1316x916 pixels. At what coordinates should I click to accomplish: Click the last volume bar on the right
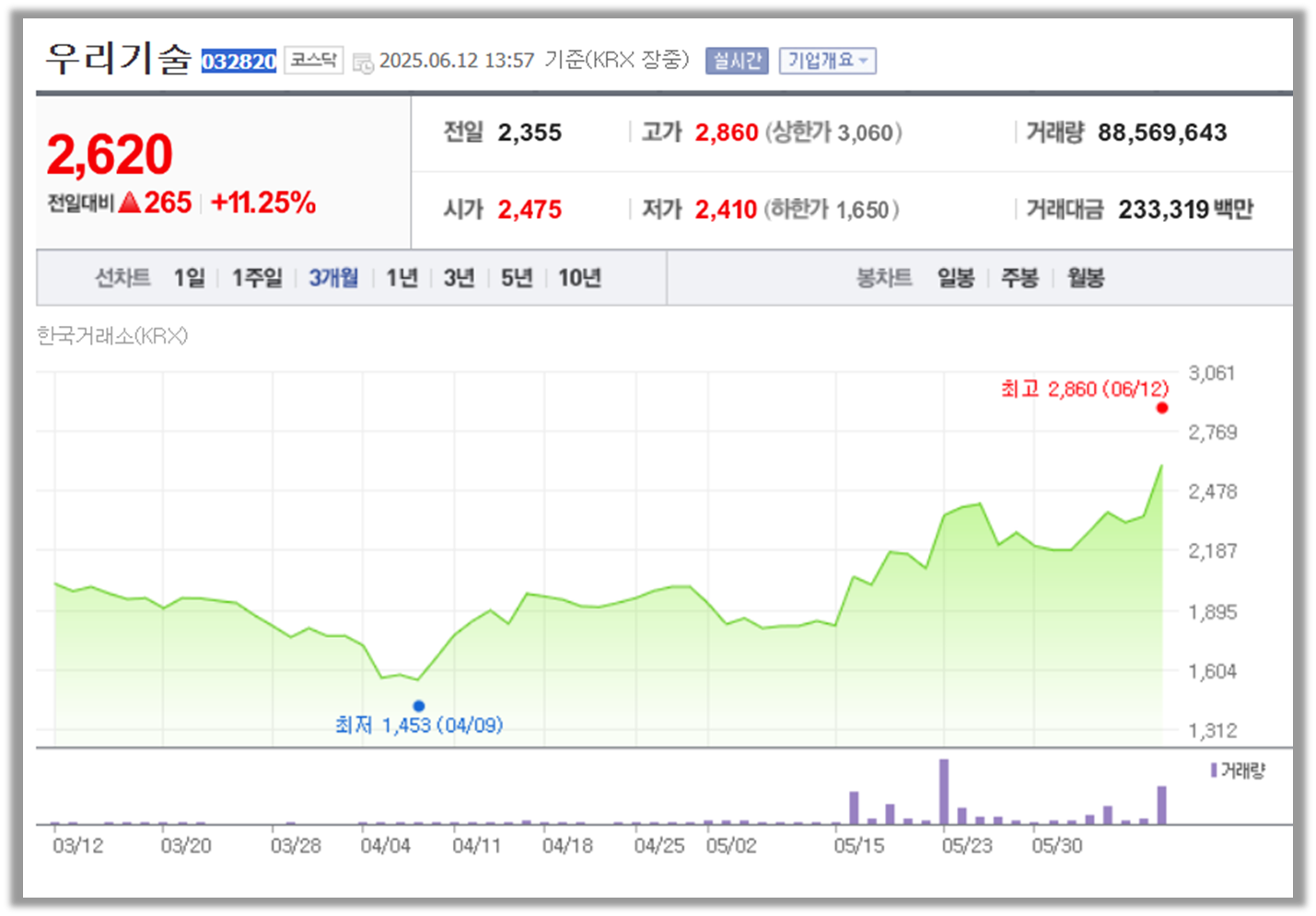(1161, 805)
